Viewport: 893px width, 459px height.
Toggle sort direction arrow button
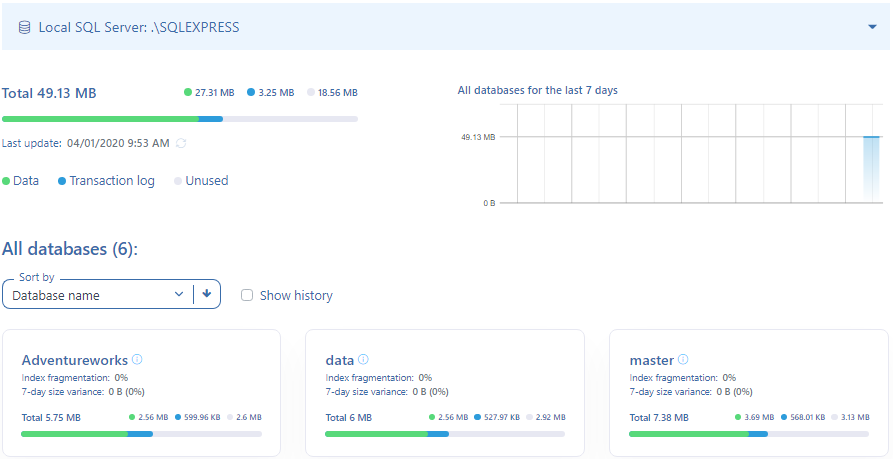pyautogui.click(x=207, y=294)
